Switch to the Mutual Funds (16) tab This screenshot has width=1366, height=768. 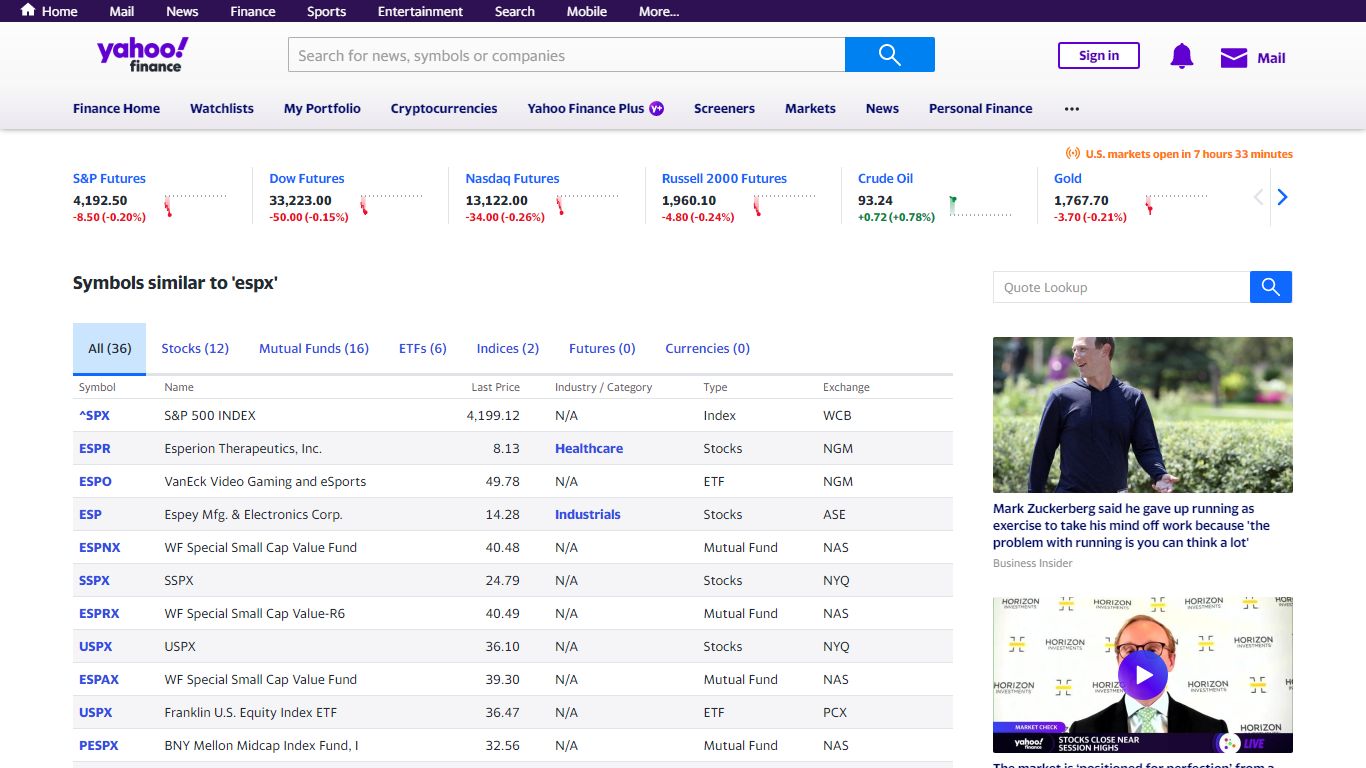pyautogui.click(x=314, y=348)
